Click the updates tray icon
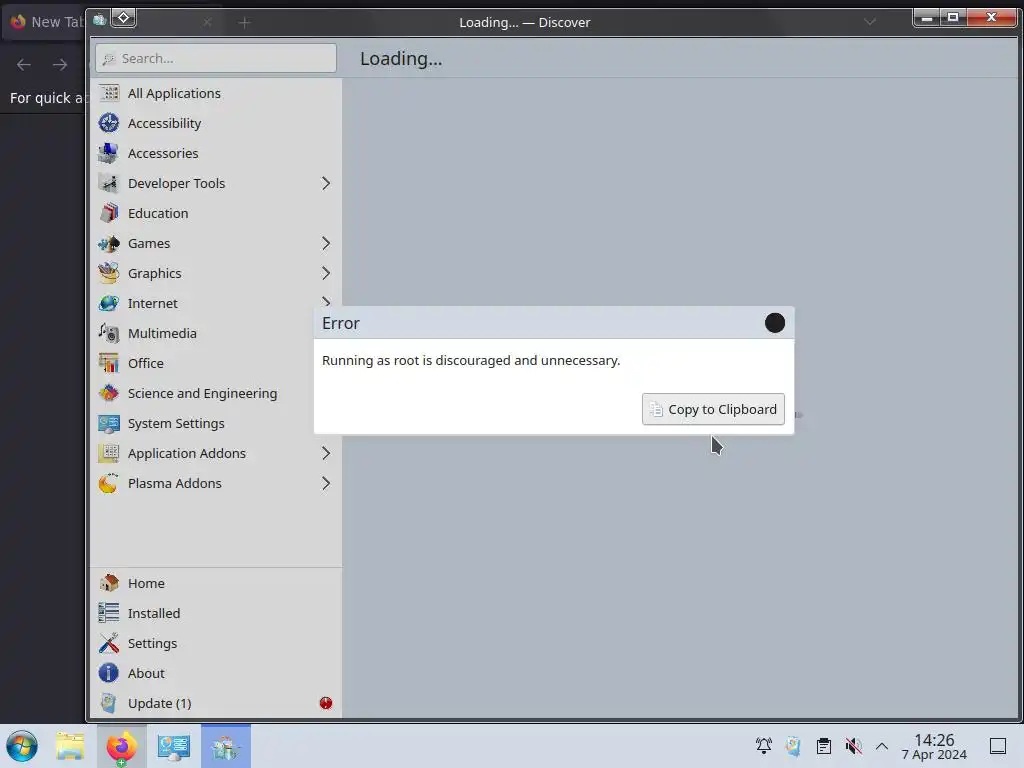 pos(793,746)
